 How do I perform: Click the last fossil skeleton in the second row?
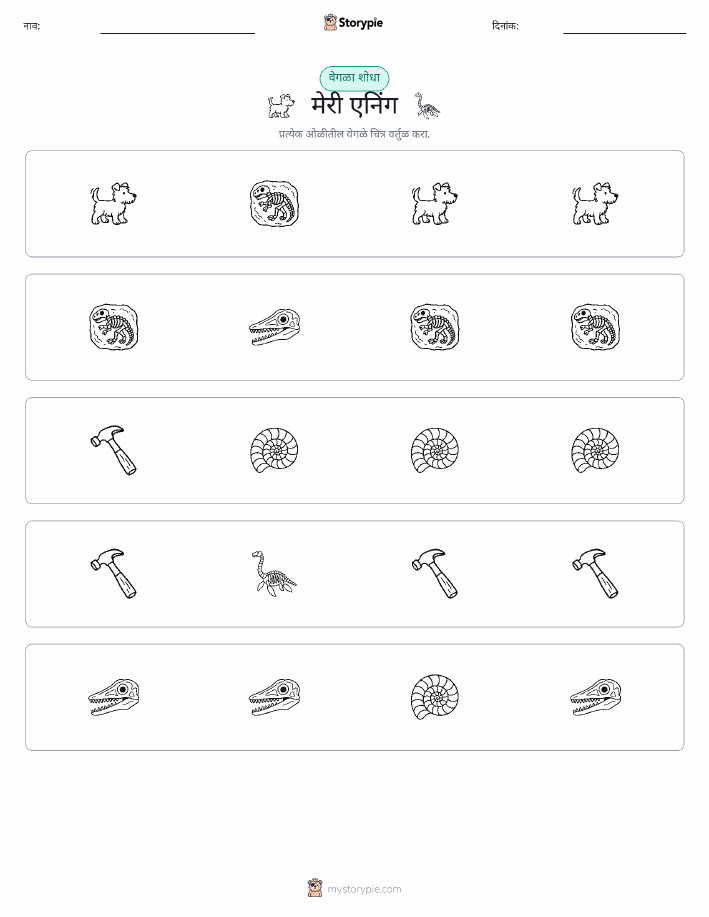coord(595,327)
